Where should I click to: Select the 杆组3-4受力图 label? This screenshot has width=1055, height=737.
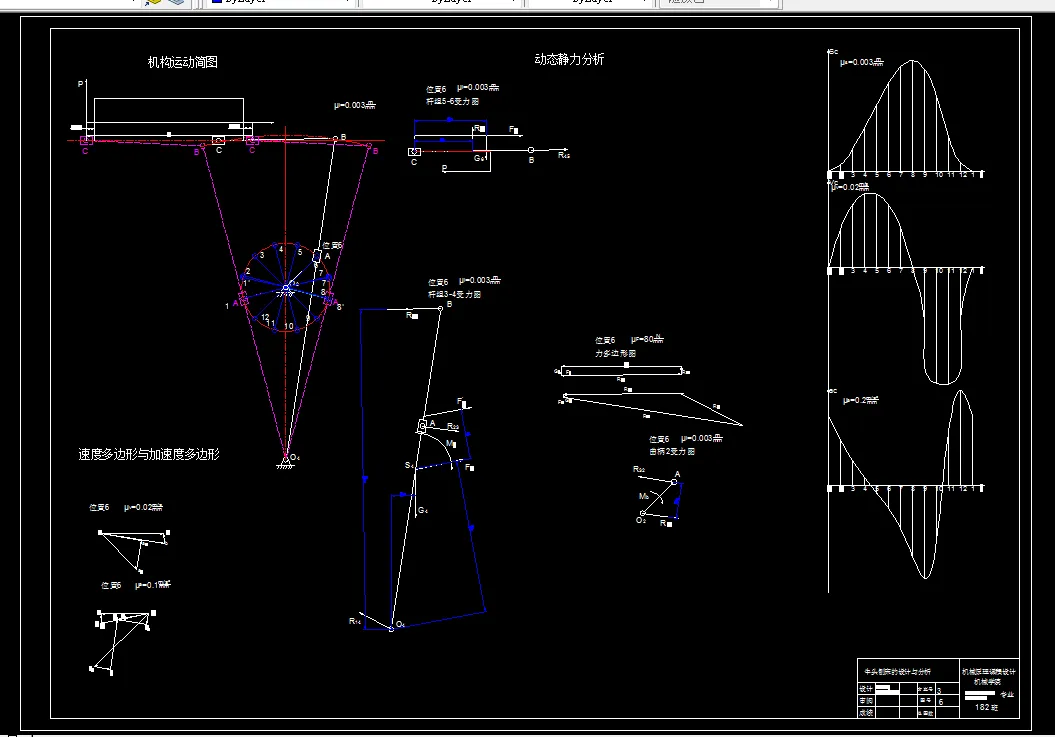coord(454,295)
